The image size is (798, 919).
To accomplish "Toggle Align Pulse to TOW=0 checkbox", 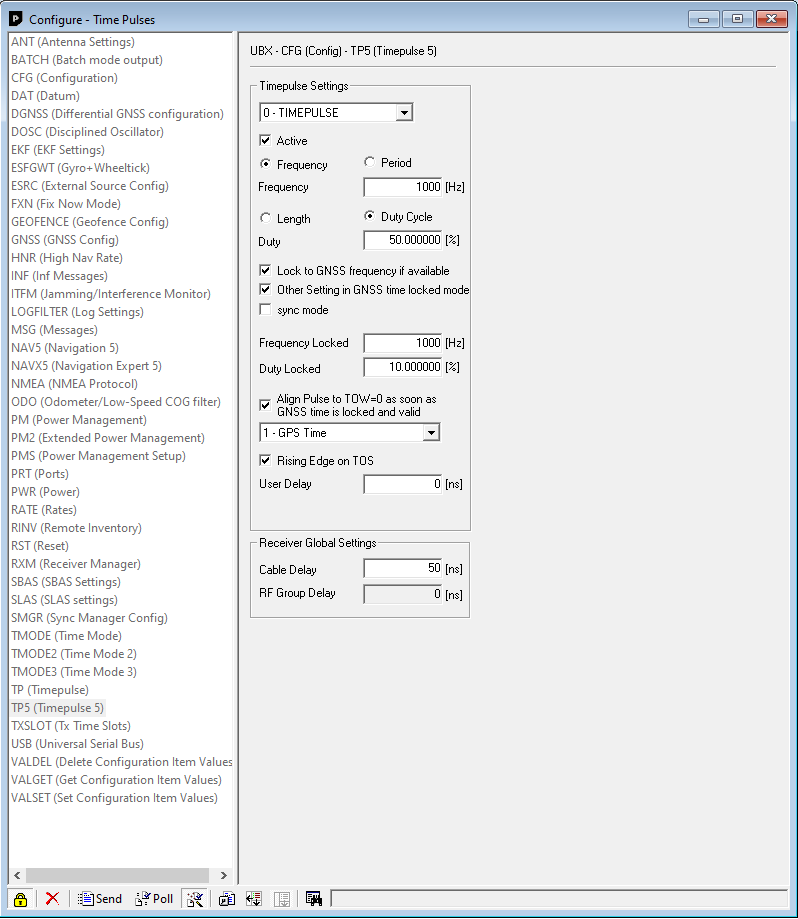I will tap(265, 405).
